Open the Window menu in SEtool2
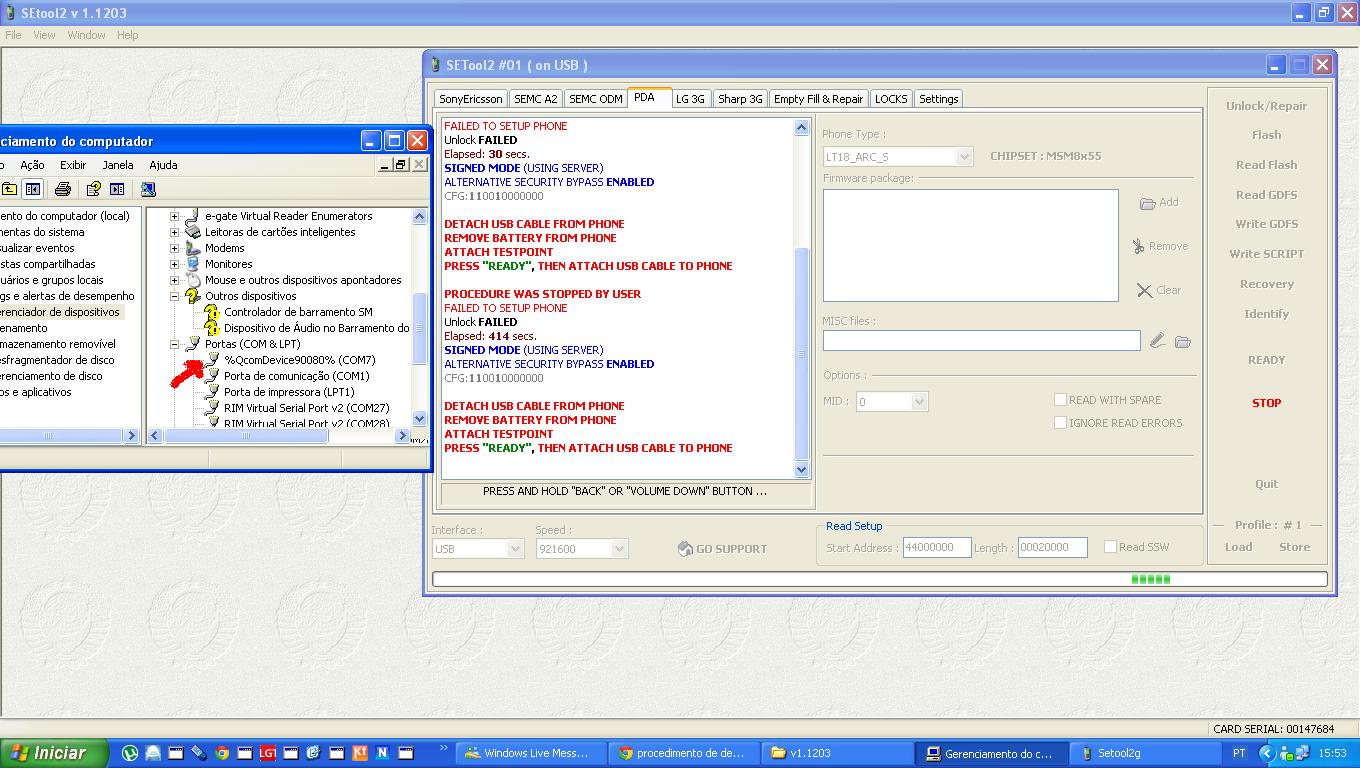1360x768 pixels. click(x=86, y=35)
